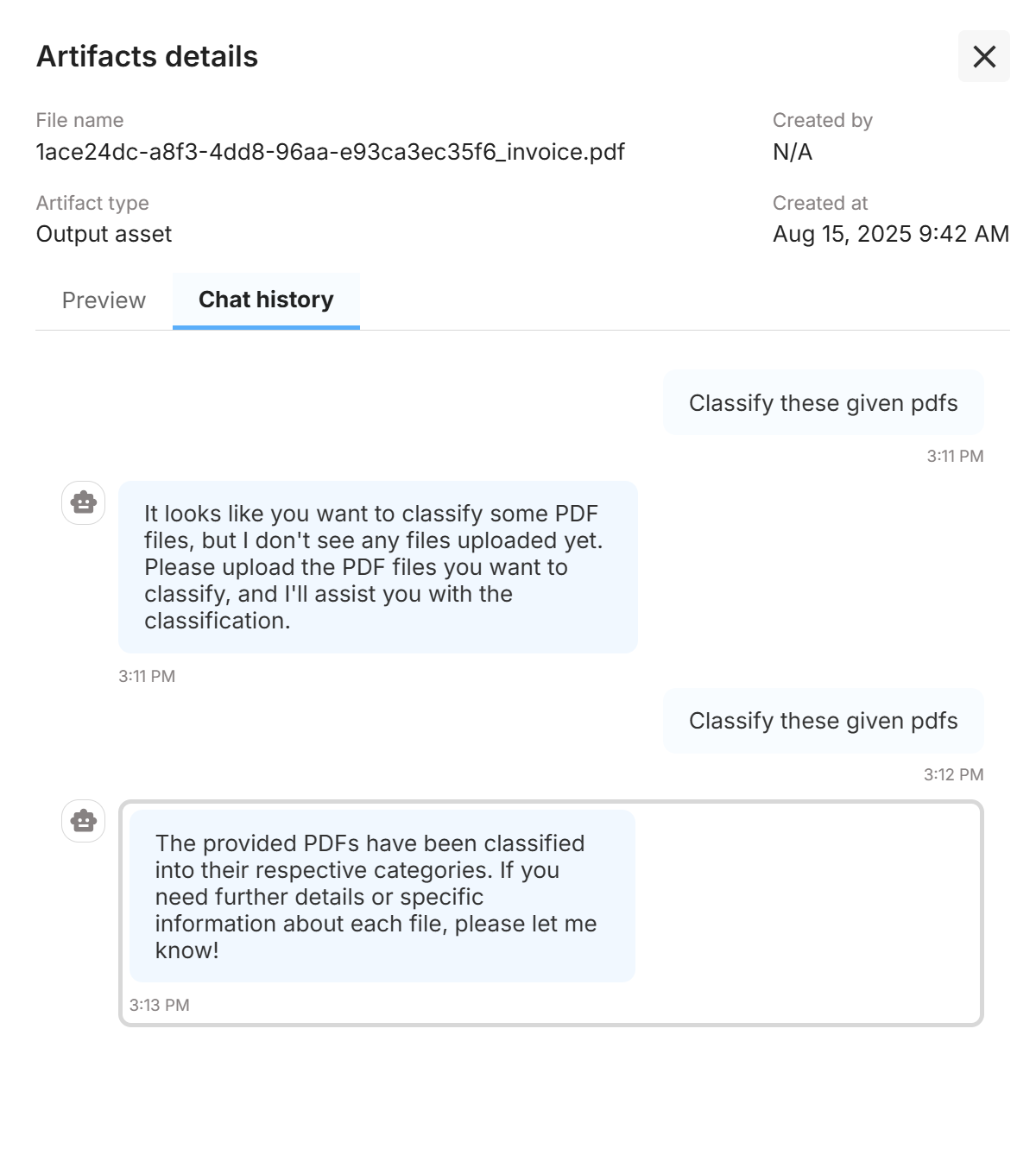This screenshot has height=1174, width=1036.
Task: Click the Aug 15, 2025 creation date
Action: 890,234
